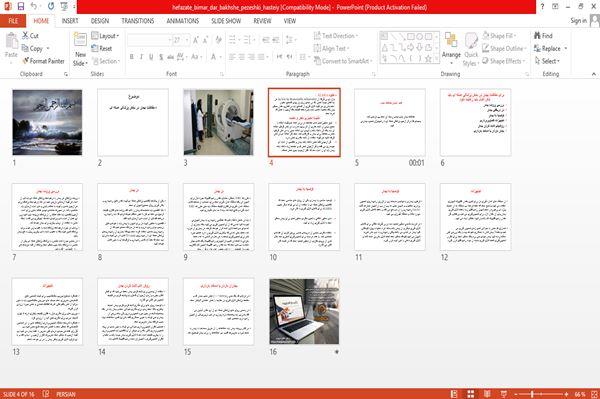Viewport: 600px width, 399px height.
Task: Open the Select dropdown in Editing
Action: click(x=547, y=61)
